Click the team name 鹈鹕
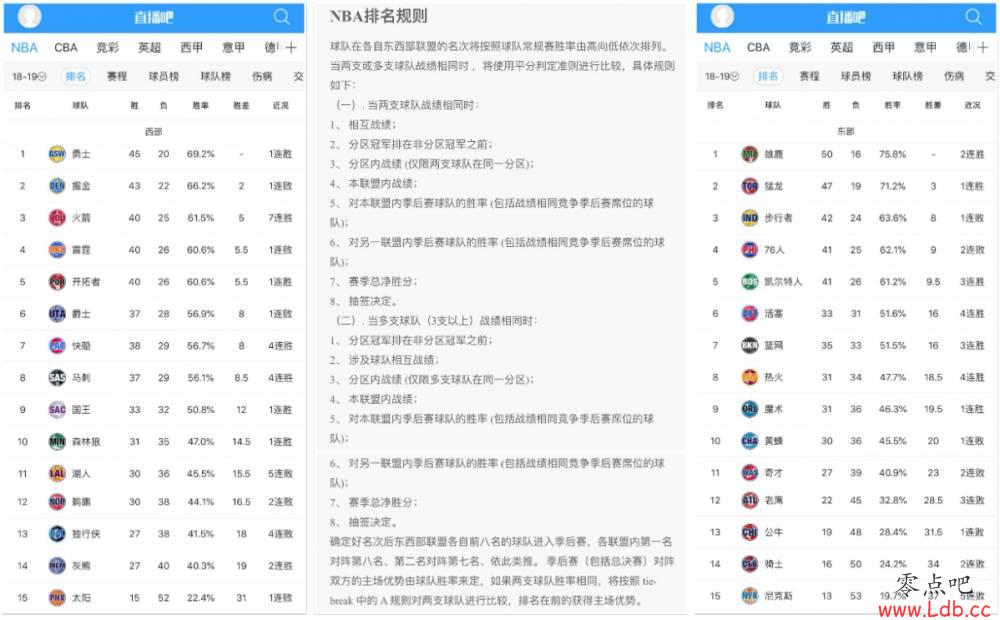1000x620 pixels. pos(81,502)
